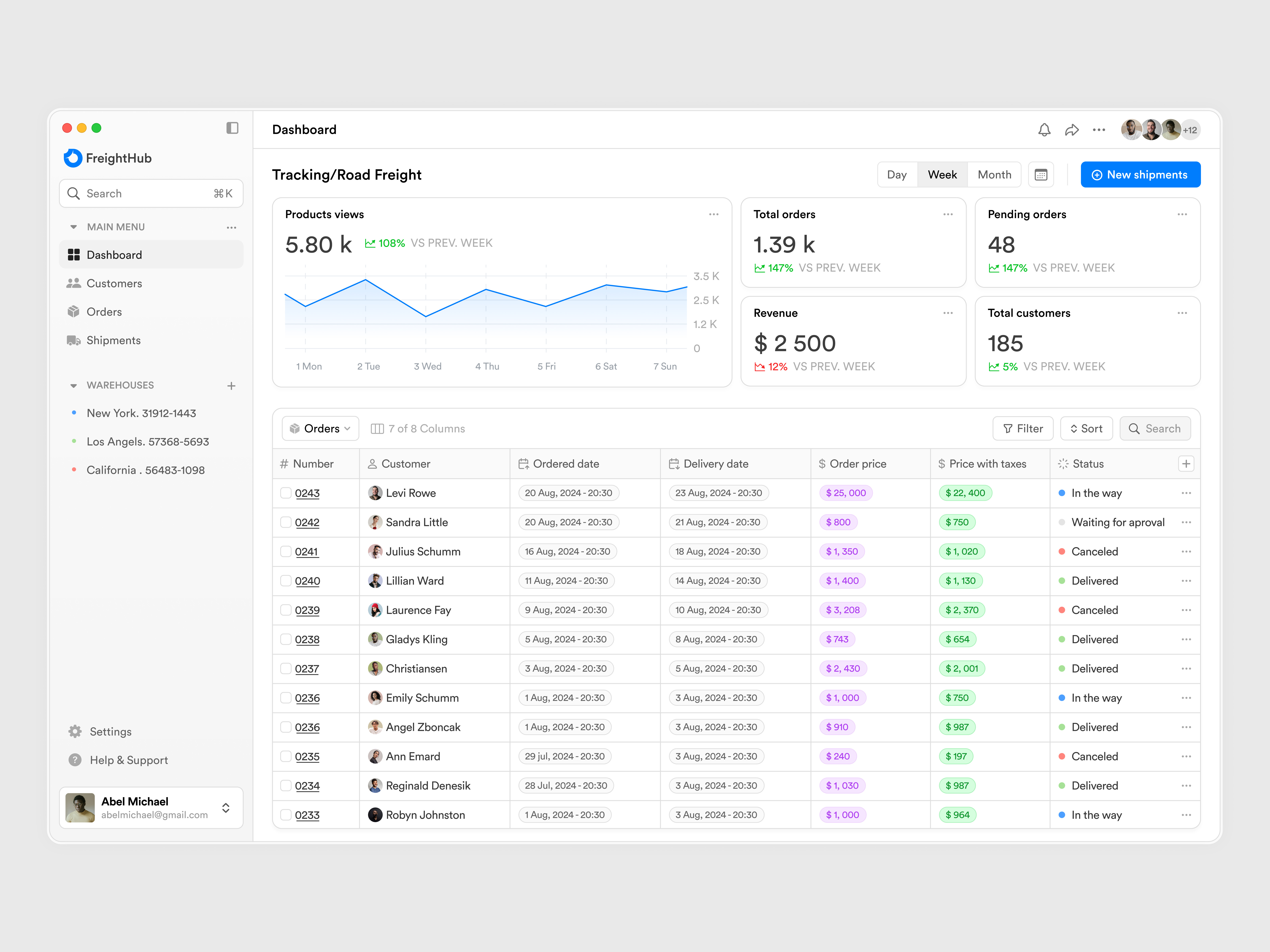The width and height of the screenshot is (1270, 952).
Task: Collapse the MAIN MENU section
Action: (73, 227)
